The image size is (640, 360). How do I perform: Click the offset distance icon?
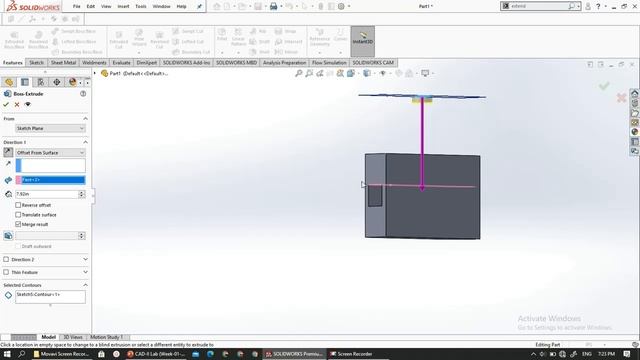pos(8,194)
